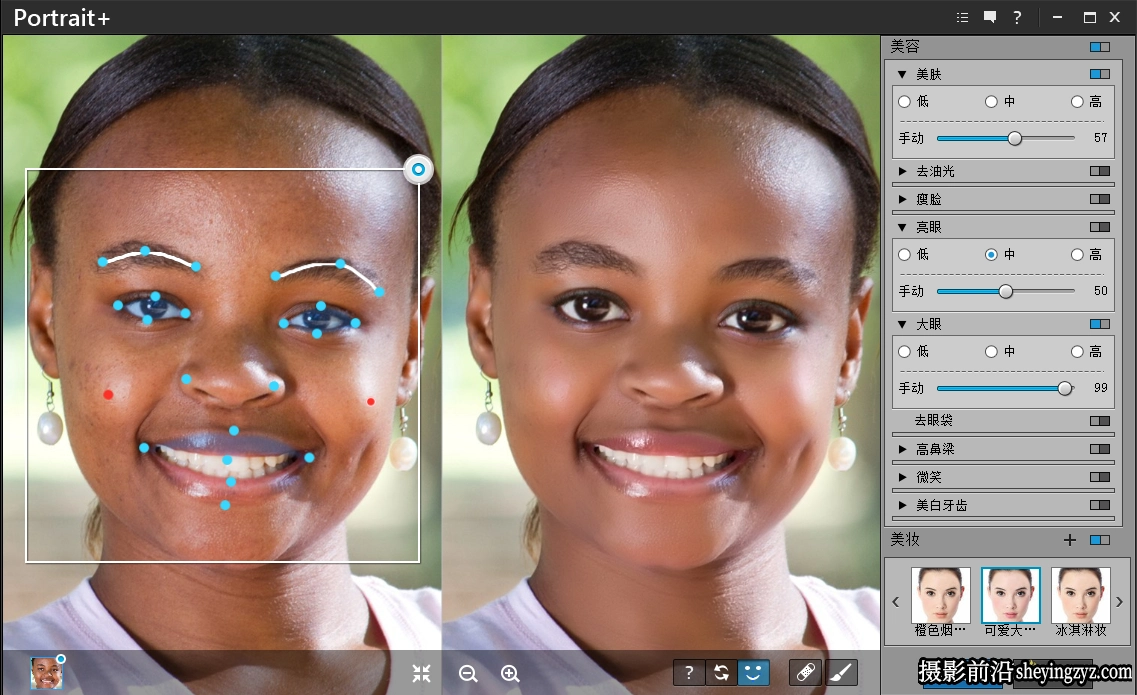Select the brush tool in bottom toolbar
The height and width of the screenshot is (695, 1137).
[x=840, y=673]
